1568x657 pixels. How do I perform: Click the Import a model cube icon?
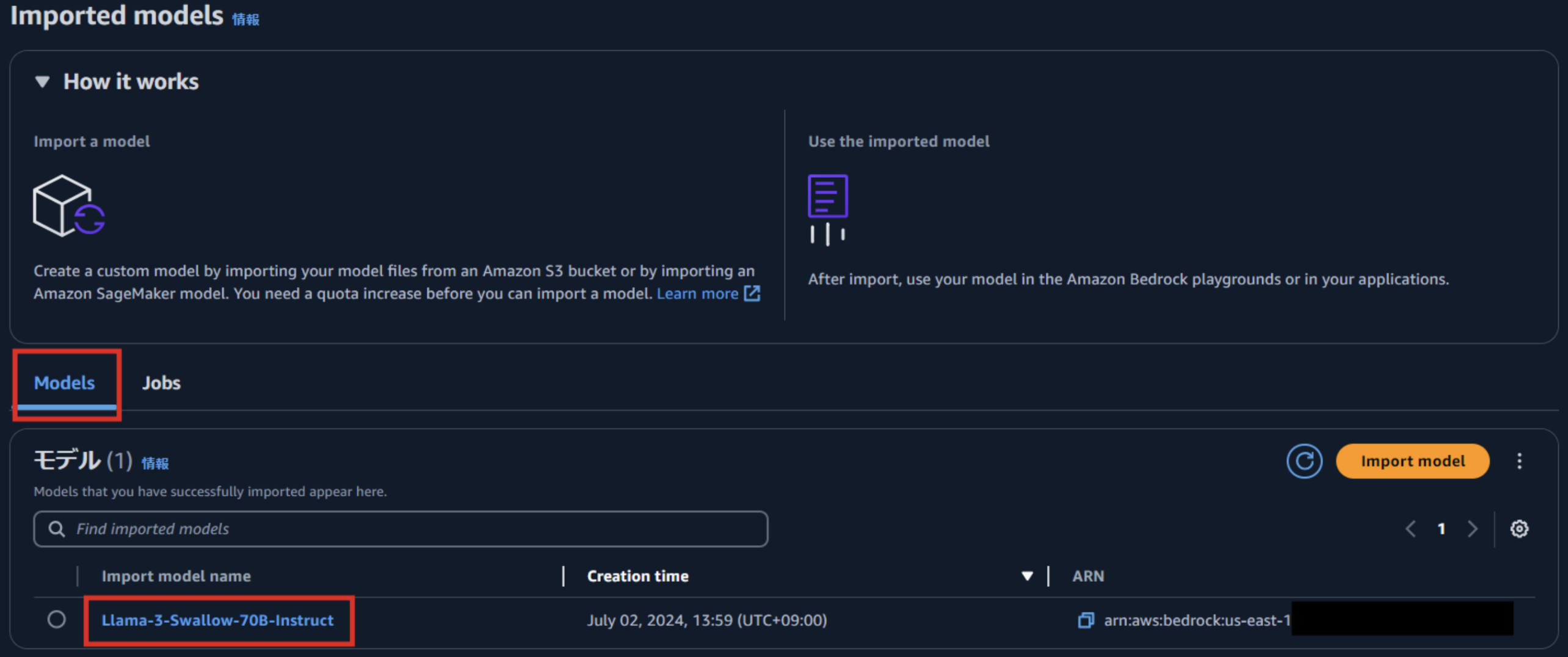click(68, 206)
